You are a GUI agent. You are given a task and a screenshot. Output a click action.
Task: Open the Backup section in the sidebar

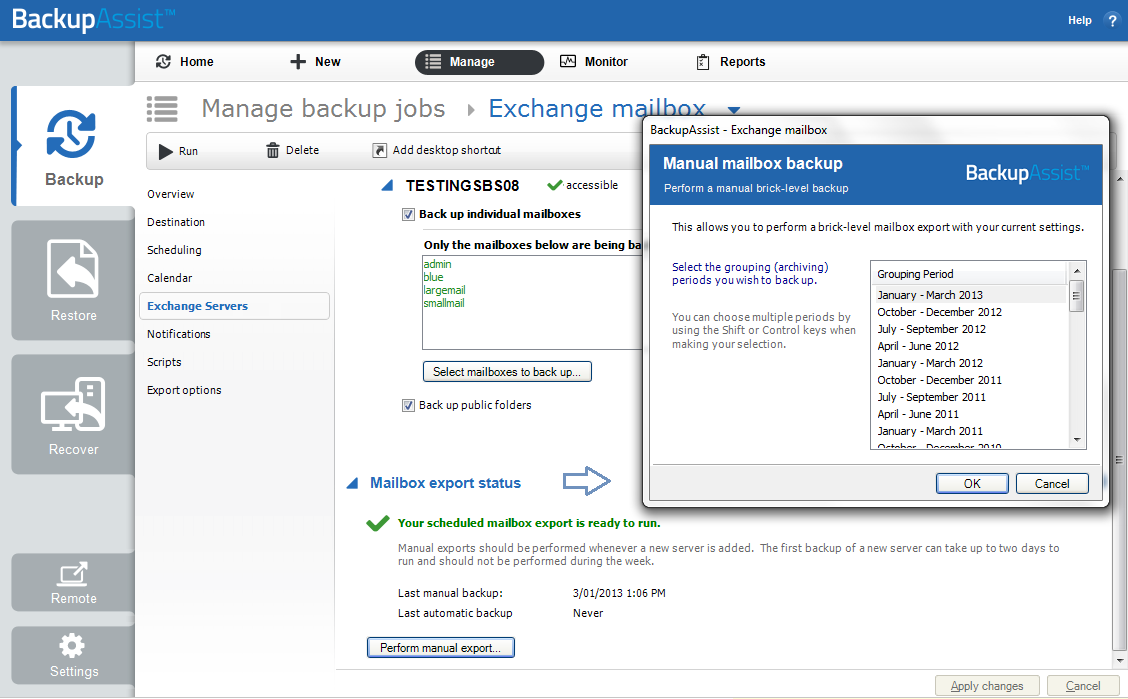(73, 147)
